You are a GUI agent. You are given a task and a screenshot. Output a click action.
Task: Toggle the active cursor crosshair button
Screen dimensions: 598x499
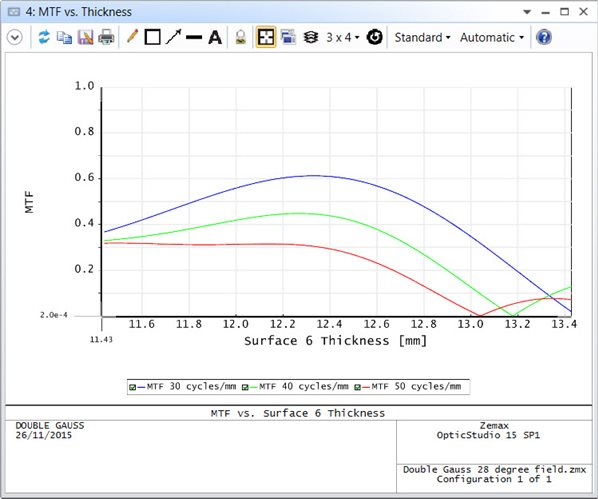[x=266, y=37]
